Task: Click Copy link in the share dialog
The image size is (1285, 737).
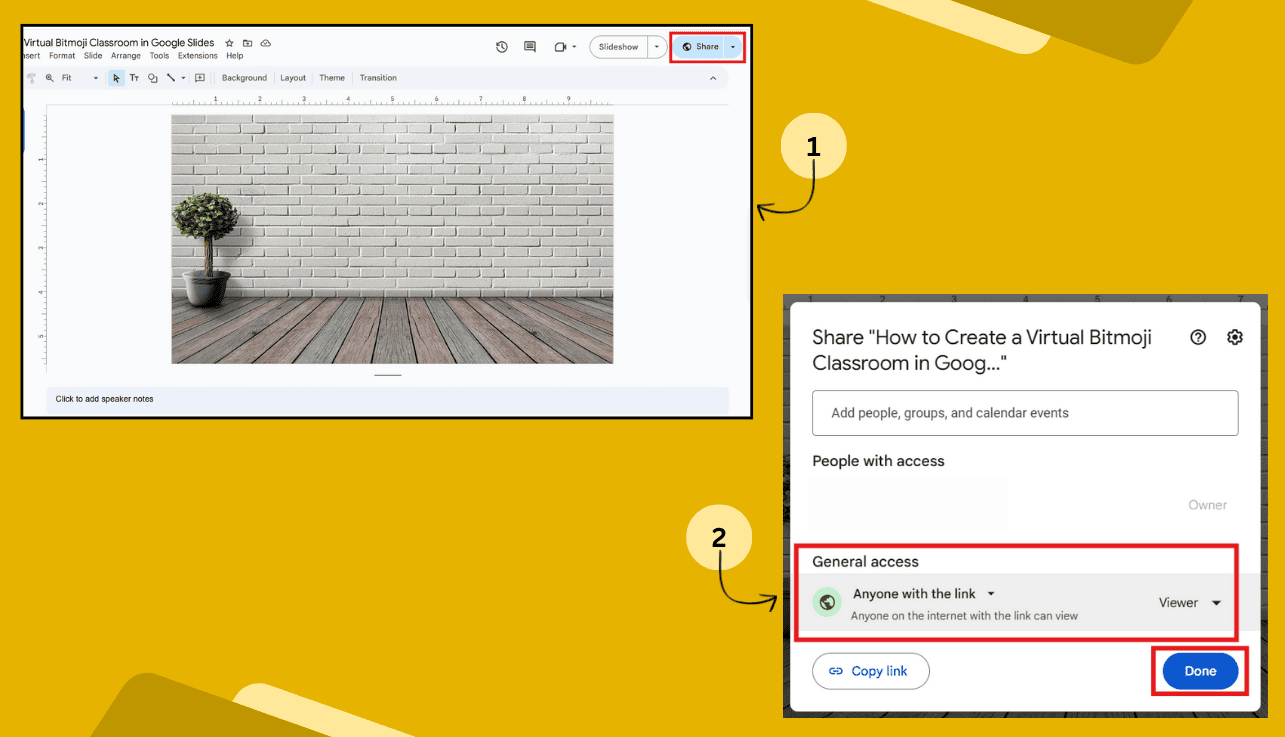Action: point(870,671)
